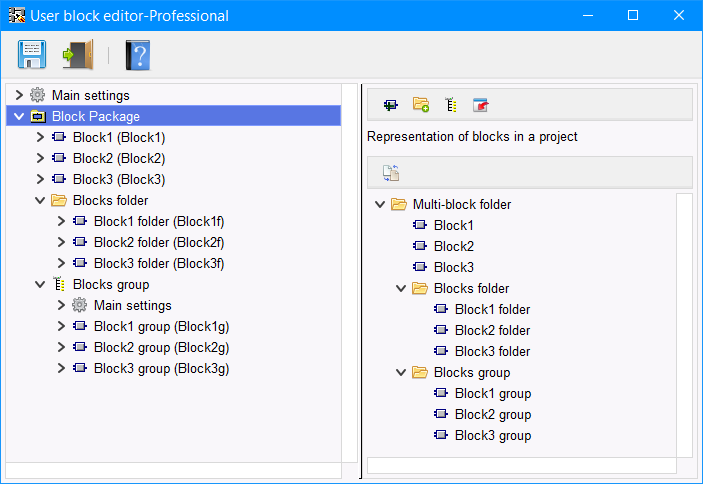Viewport: 703px width, 484px height.
Task: Click the add blocks group icon
Action: tap(450, 104)
